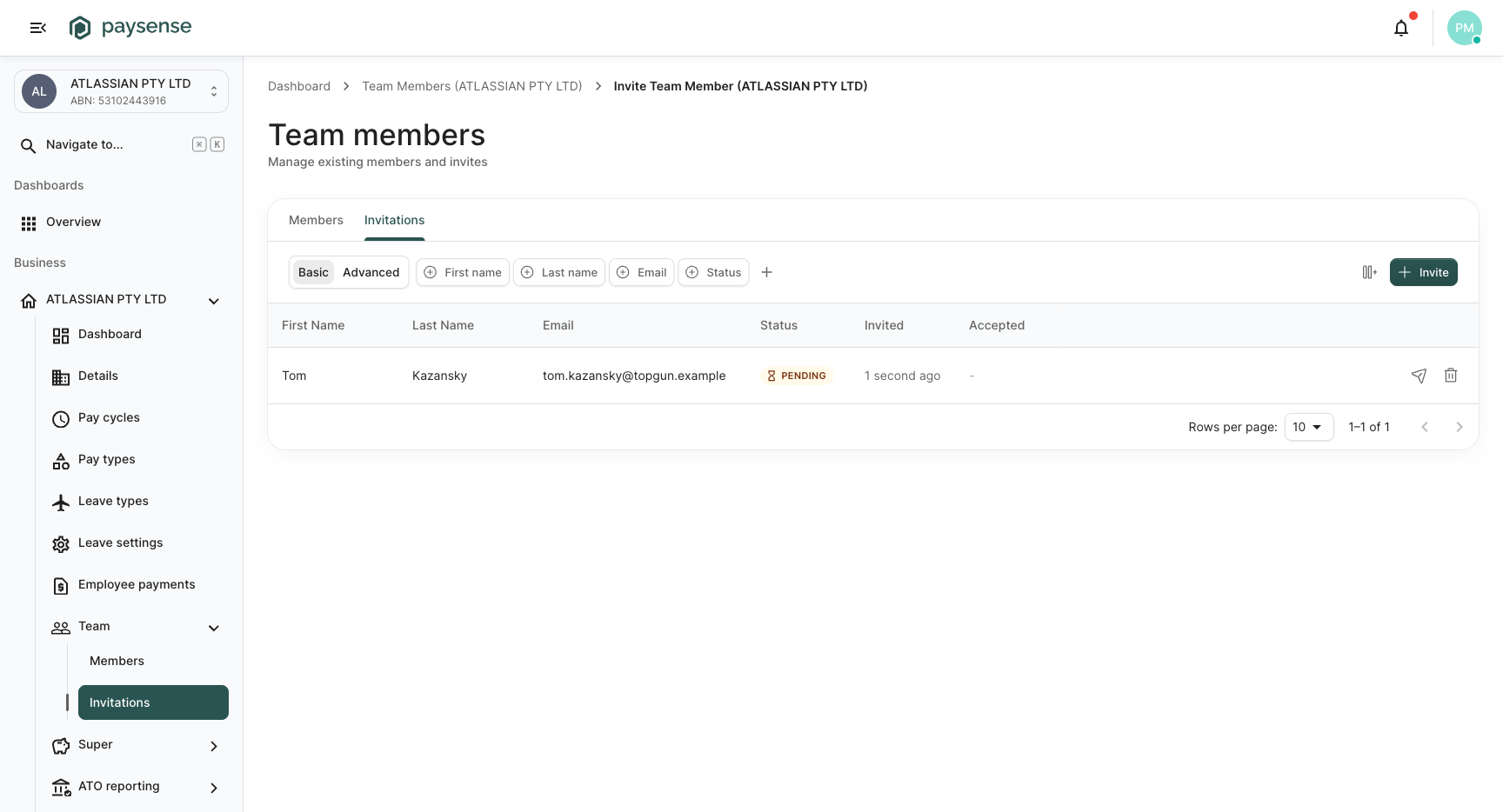Viewport: 1503px width, 812px height.
Task: Sort by Email column header
Action: click(558, 325)
